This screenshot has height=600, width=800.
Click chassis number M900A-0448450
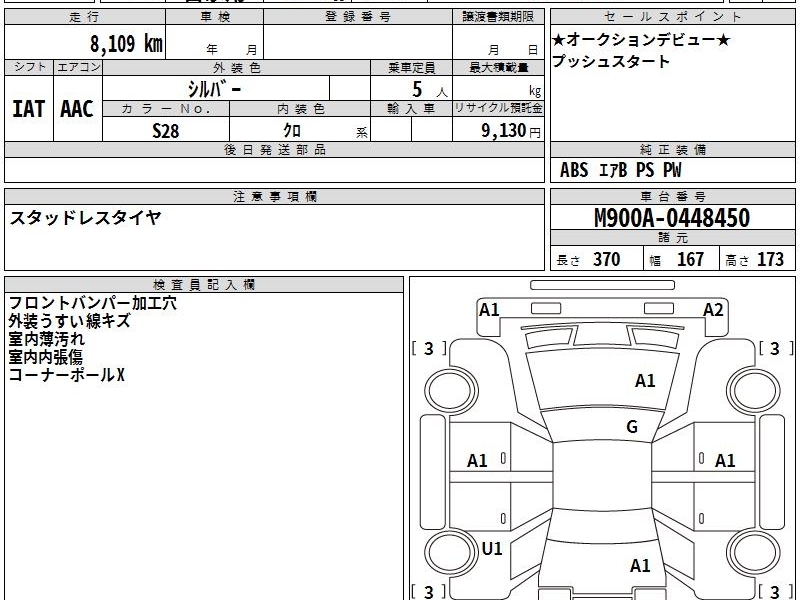672,218
